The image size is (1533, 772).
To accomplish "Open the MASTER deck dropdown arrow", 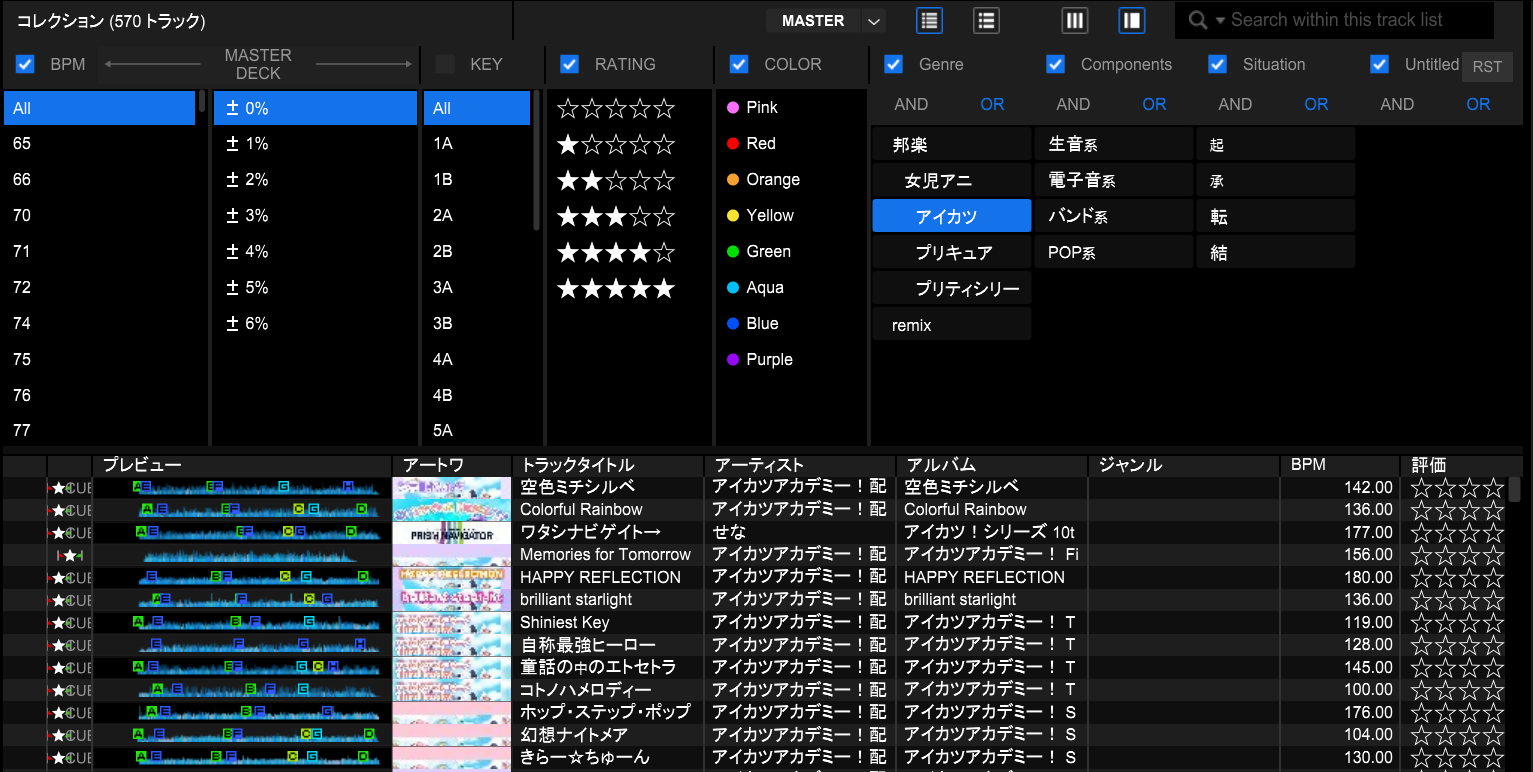I will click(x=874, y=21).
